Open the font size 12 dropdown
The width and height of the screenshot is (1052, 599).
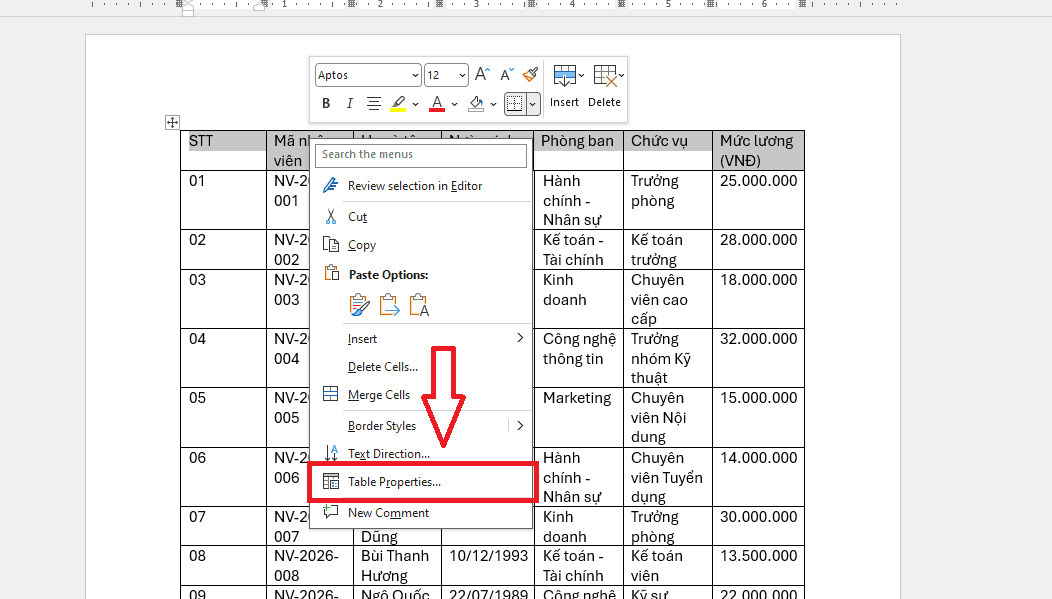[x=462, y=75]
